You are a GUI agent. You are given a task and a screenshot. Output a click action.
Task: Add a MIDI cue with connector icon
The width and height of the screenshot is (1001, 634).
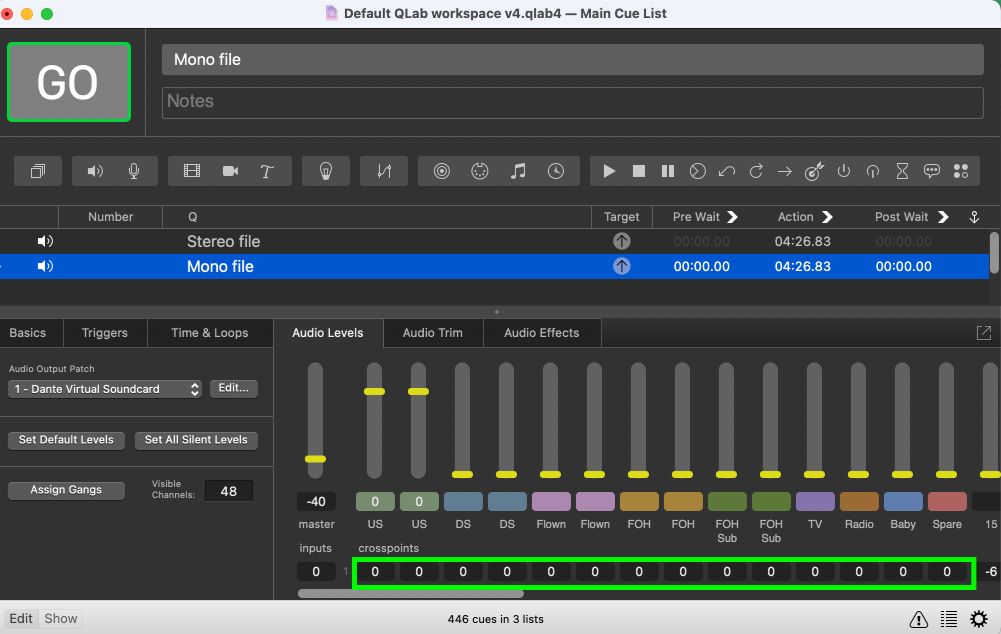pyautogui.click(x=479, y=171)
